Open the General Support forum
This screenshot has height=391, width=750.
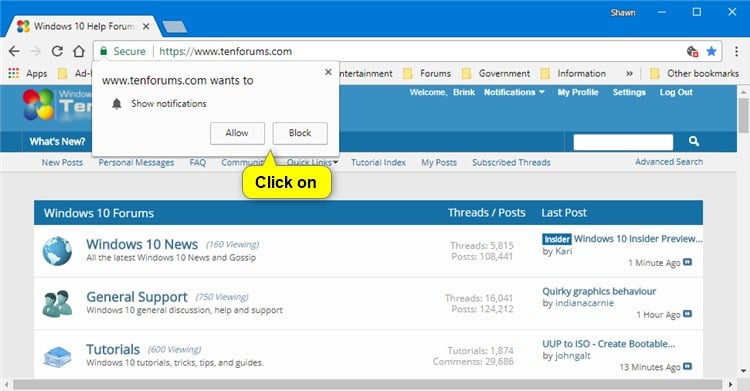point(137,297)
